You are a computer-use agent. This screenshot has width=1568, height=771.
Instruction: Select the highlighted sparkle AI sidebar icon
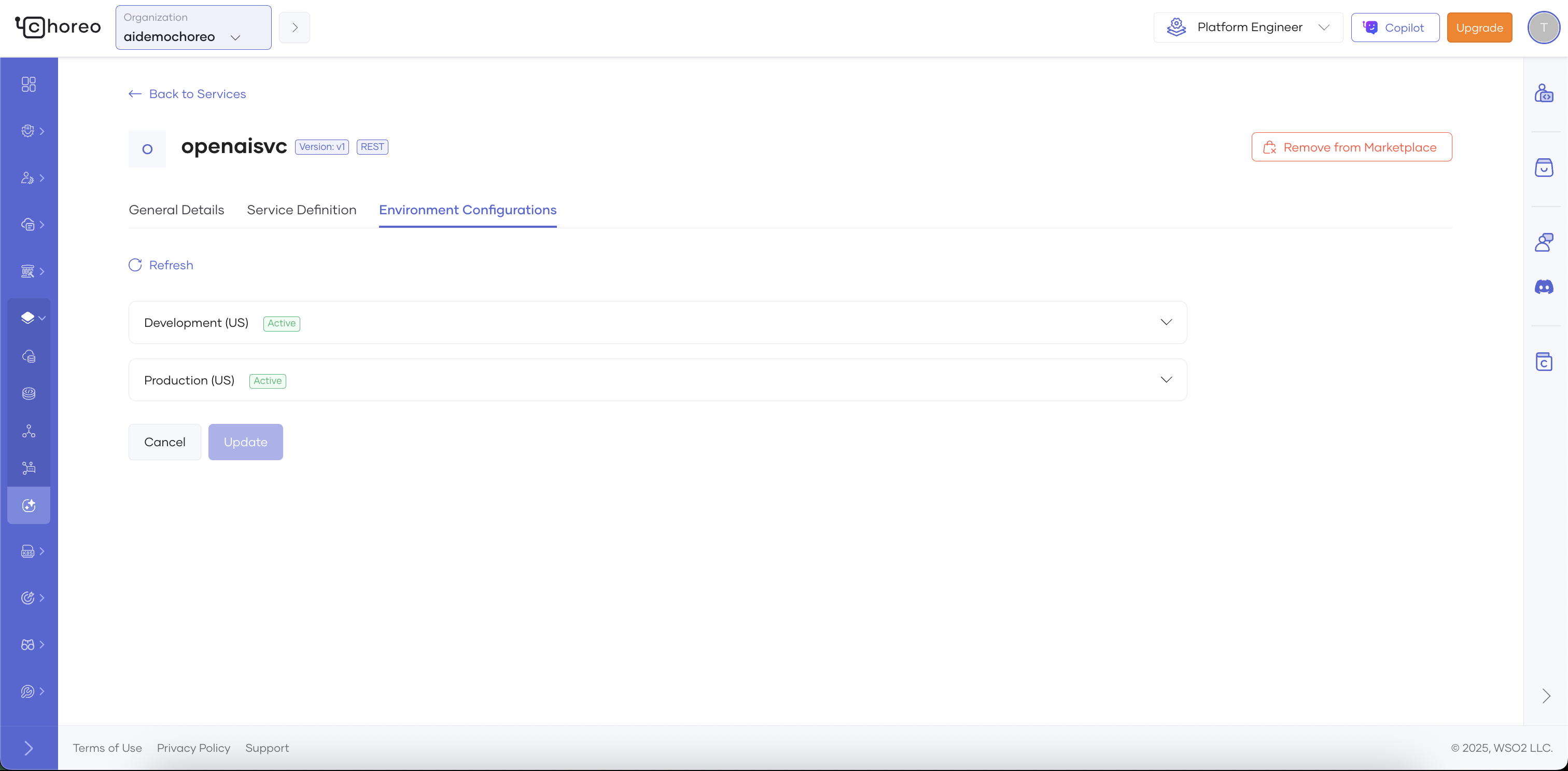29,505
